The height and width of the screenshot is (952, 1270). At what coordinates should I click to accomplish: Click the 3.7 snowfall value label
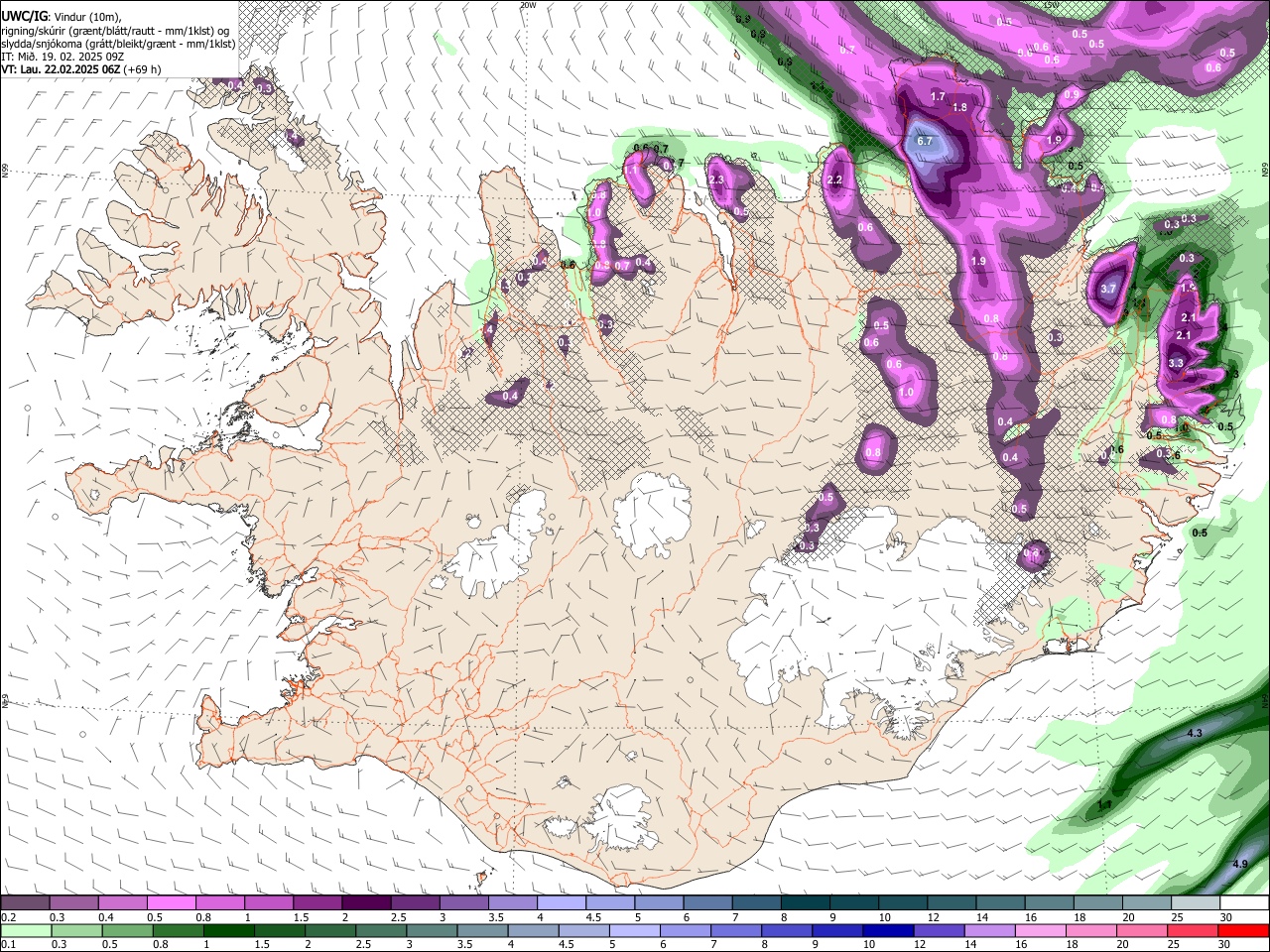point(1108,290)
